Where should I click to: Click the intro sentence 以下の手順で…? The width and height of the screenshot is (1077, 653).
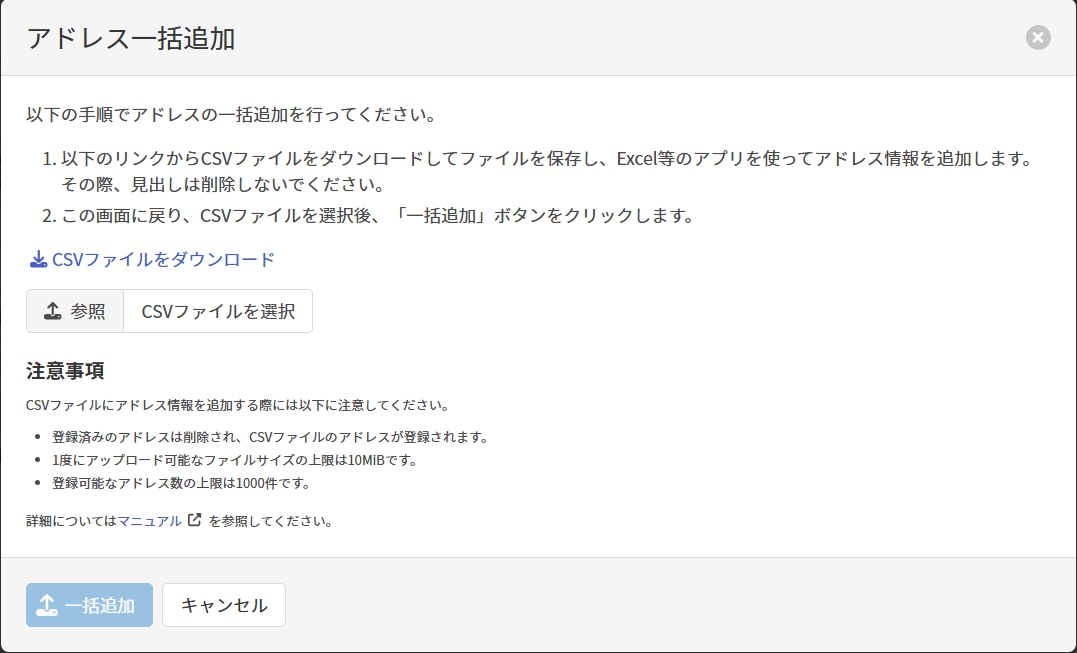(231, 114)
